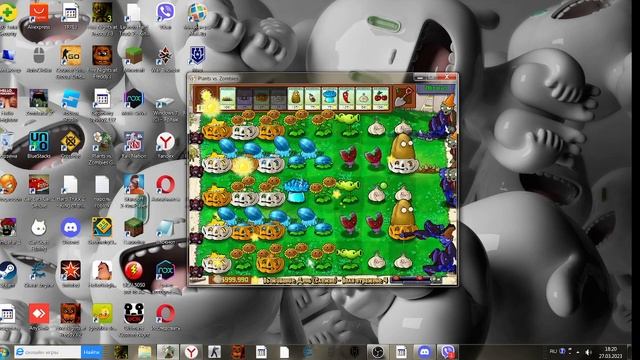
Task: Open the UNO desktop icon
Action: click(39, 145)
